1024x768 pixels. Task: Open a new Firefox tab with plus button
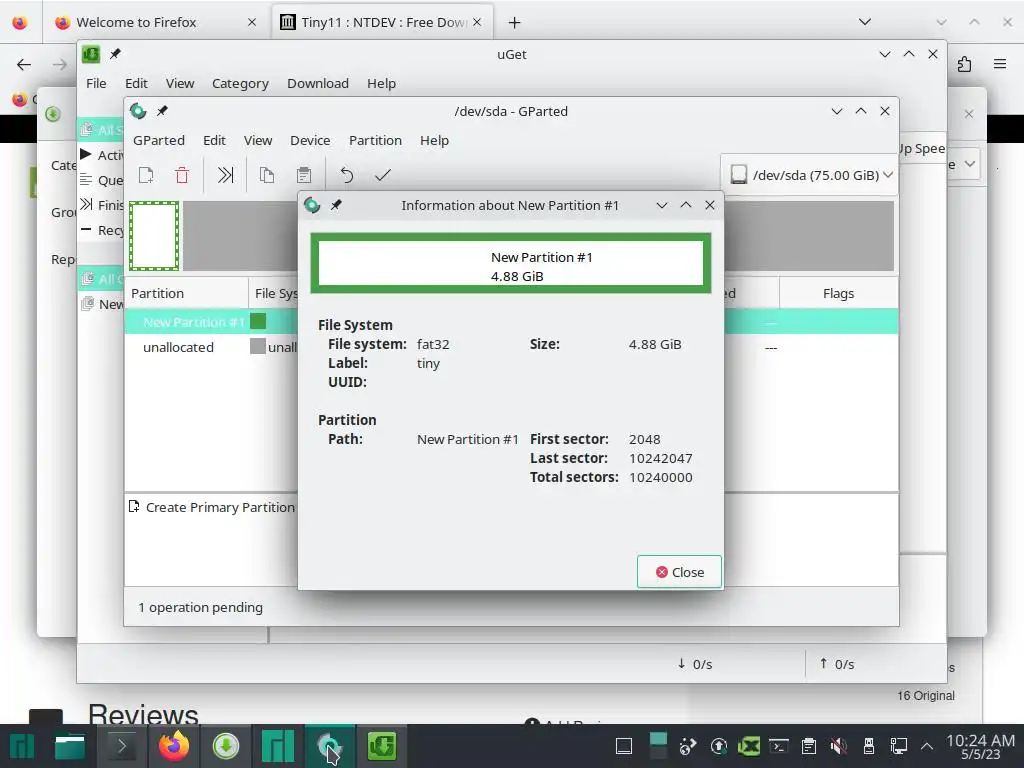515,22
